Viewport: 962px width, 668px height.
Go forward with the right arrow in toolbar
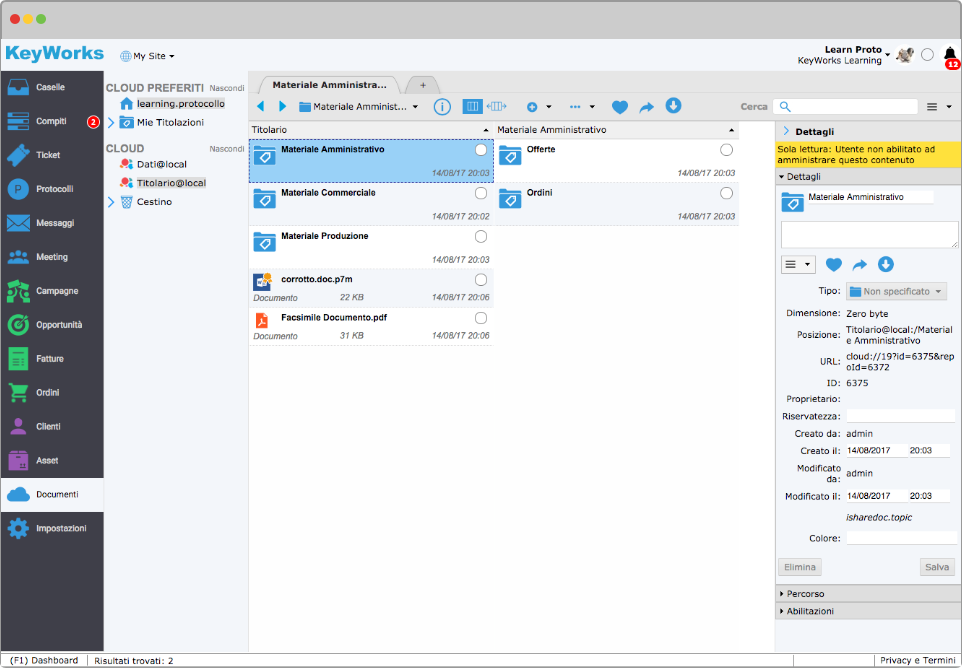point(282,107)
